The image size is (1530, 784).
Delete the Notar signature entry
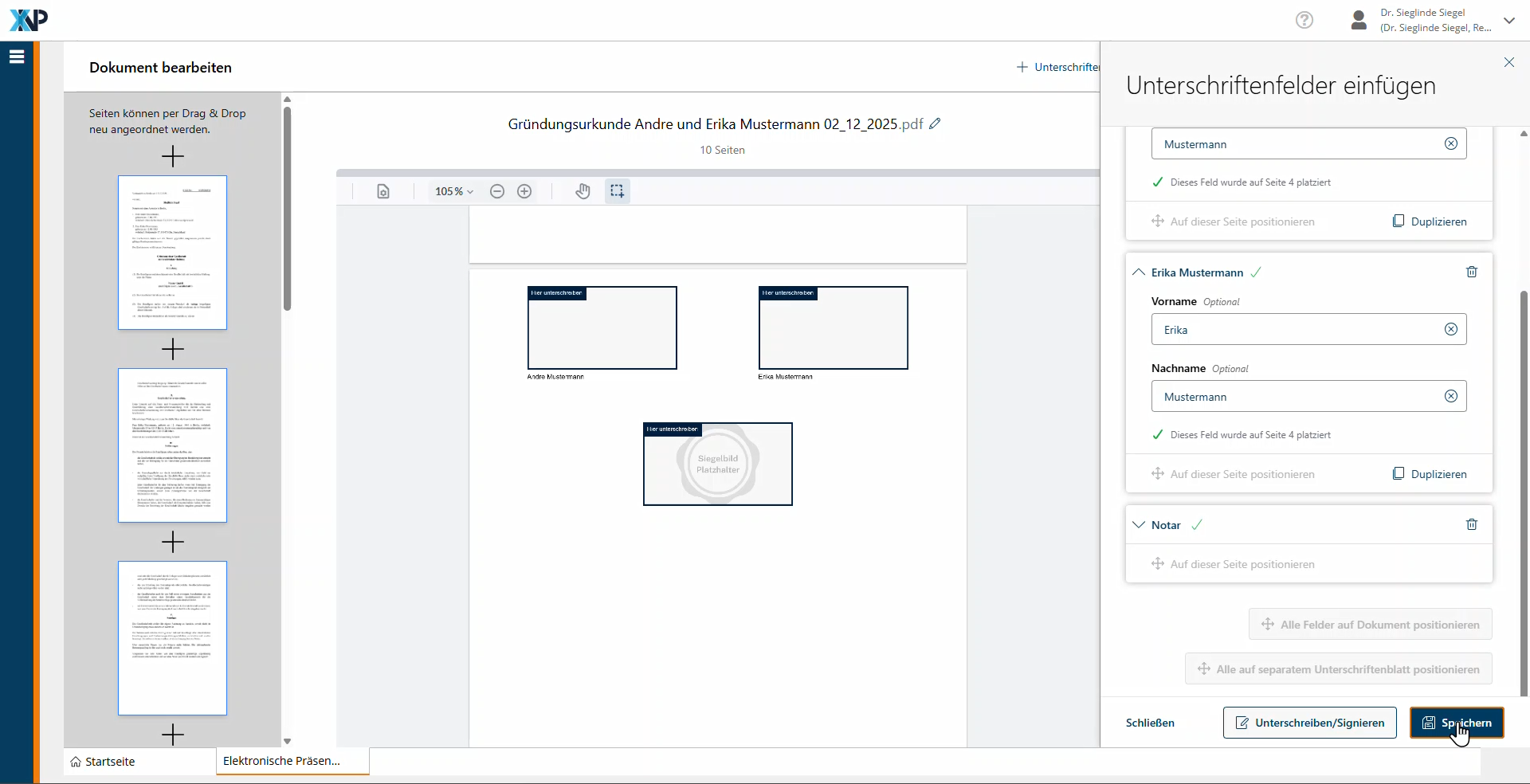click(x=1471, y=525)
